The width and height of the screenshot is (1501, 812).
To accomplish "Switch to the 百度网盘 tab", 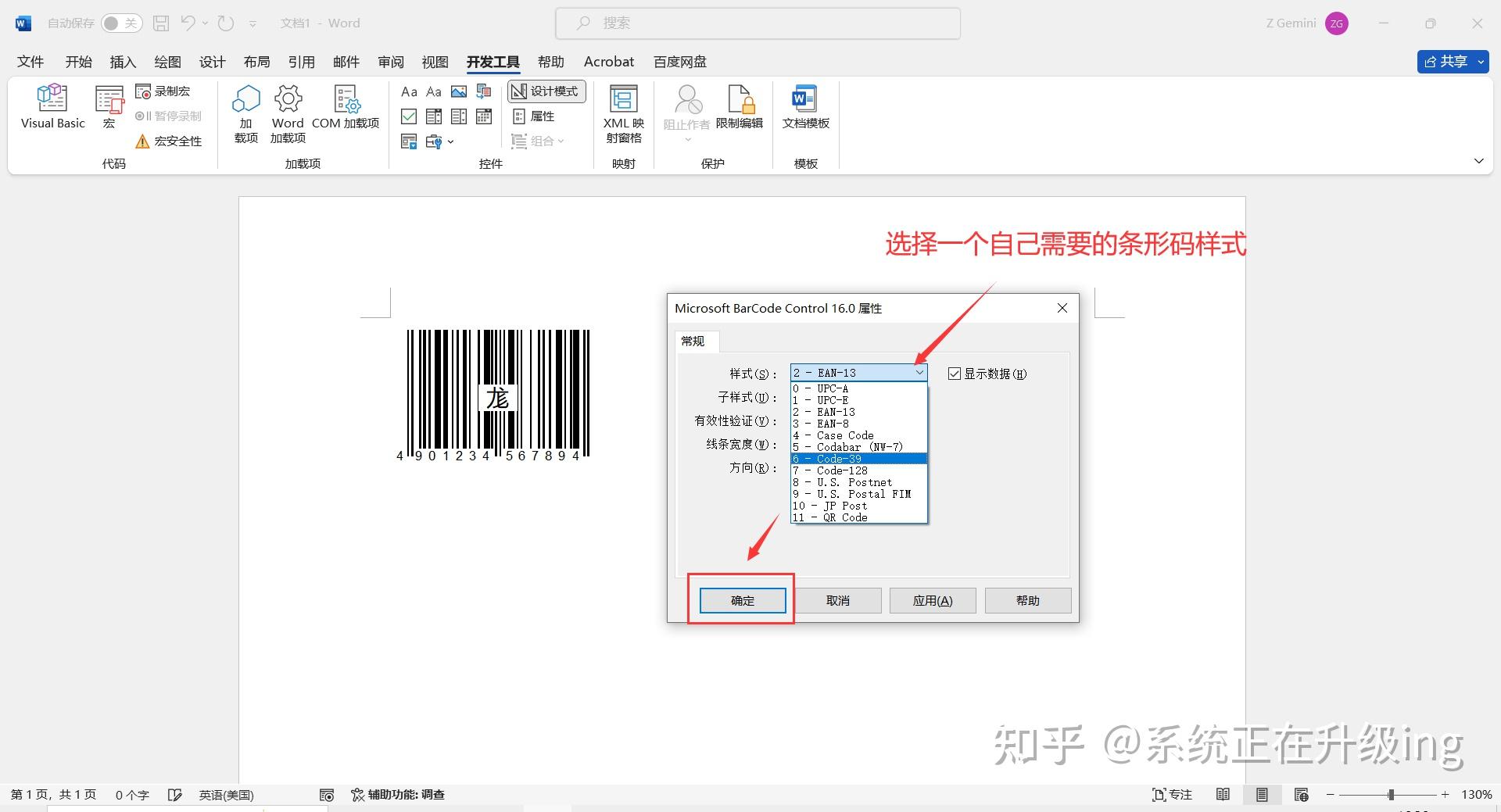I will coord(680,62).
